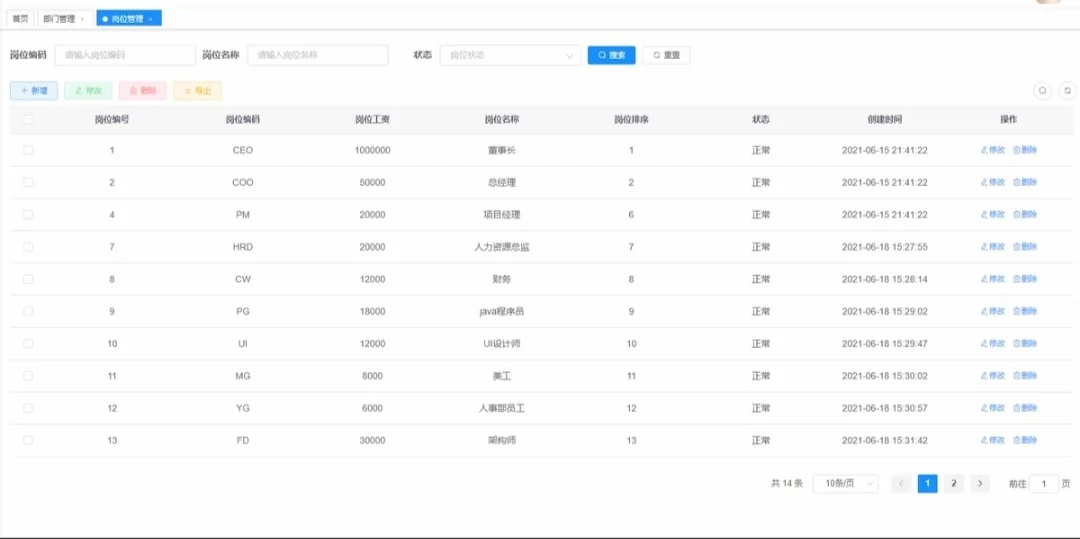Edit the HRD row via 修改
1080x539 pixels.
click(x=993, y=246)
